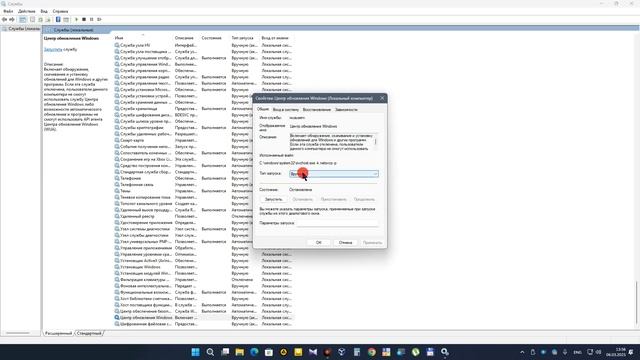
Task: Pause the service with toolbar pause icon
Action: tap(91, 19)
